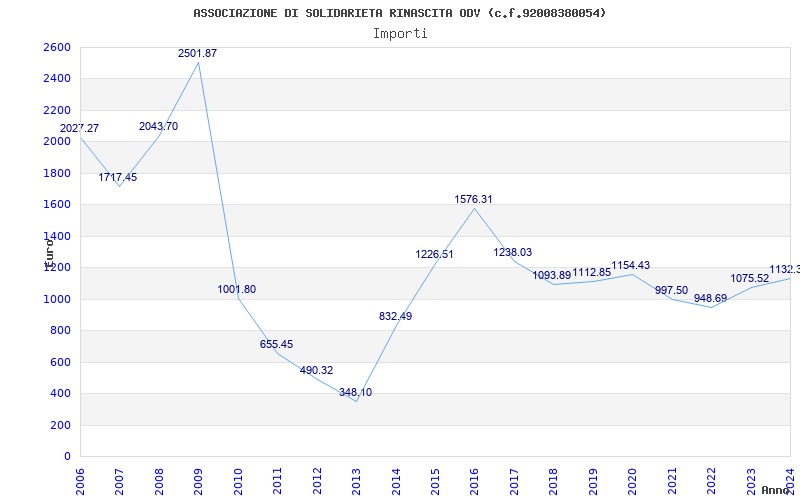
Task: Click the 832.49 data label
Action: (395, 316)
